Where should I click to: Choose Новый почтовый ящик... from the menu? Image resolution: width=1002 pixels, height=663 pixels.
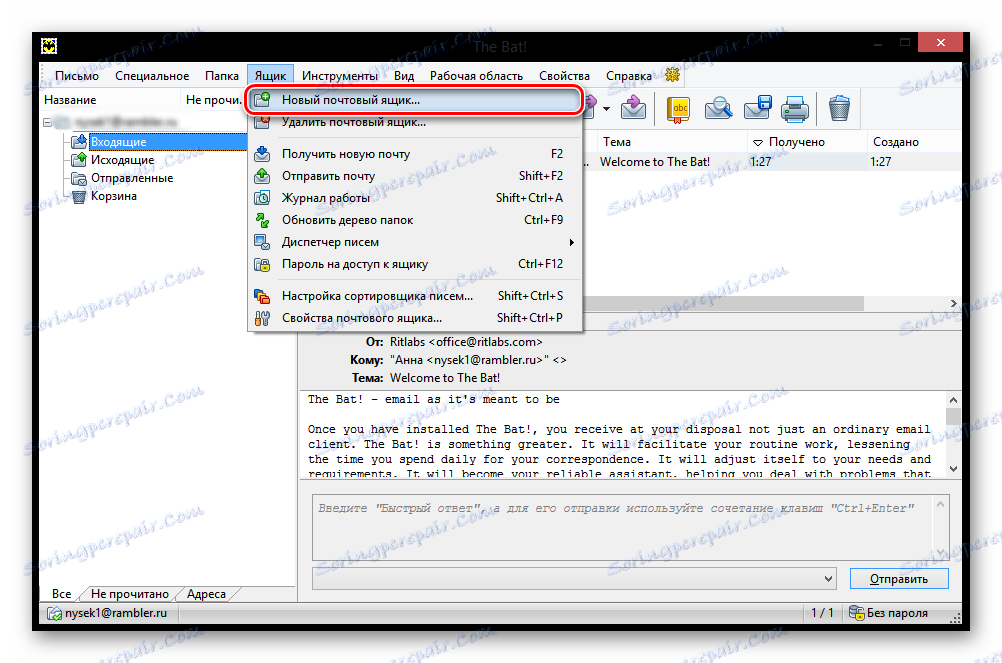click(415, 100)
